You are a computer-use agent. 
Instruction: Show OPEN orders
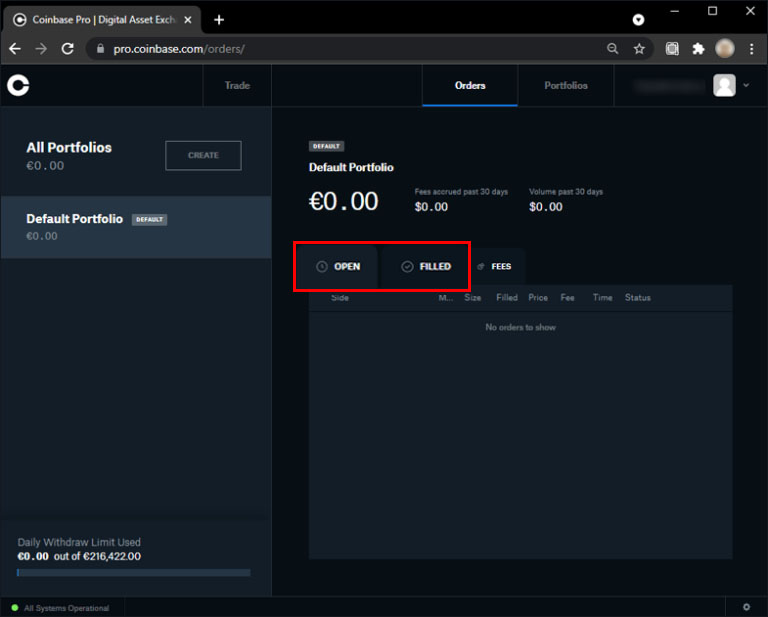click(x=338, y=267)
